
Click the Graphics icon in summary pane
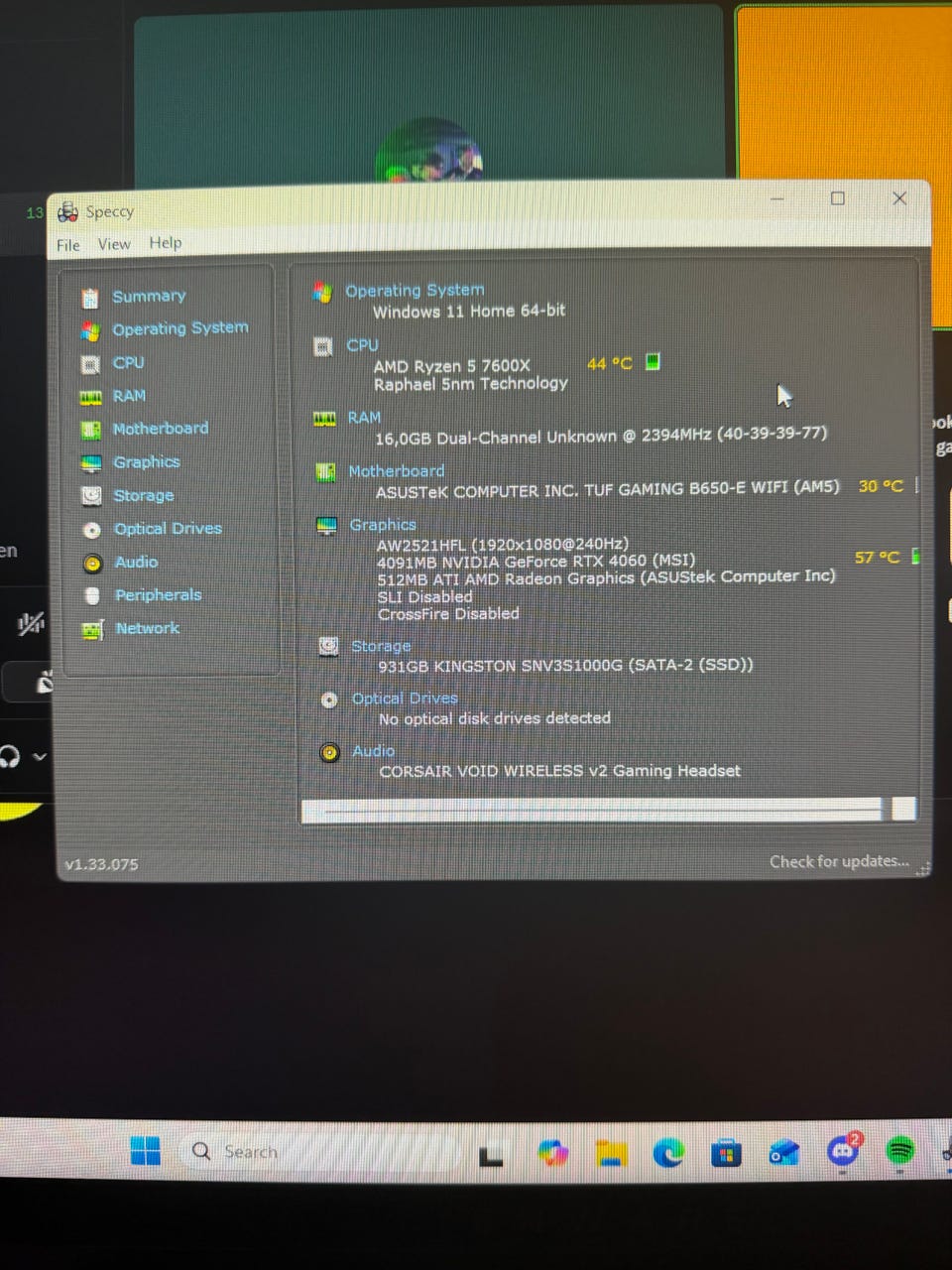point(326,526)
